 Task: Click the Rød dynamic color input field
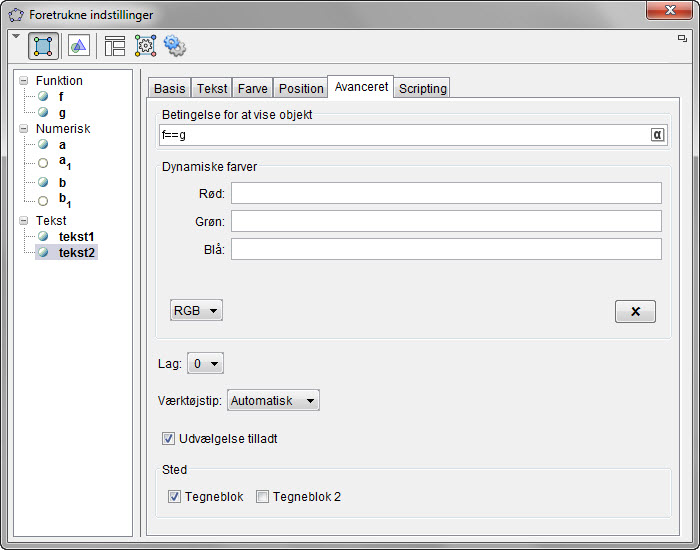446,193
